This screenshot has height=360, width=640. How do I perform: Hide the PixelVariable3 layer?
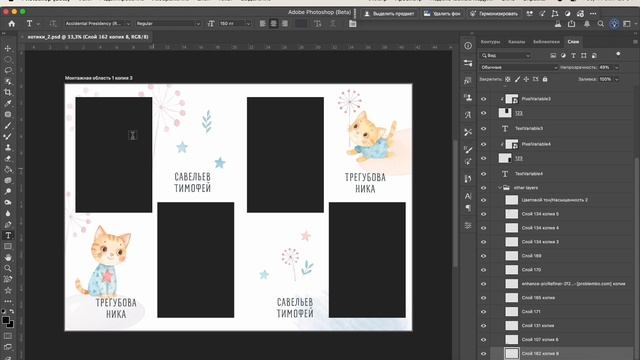(x=484, y=99)
